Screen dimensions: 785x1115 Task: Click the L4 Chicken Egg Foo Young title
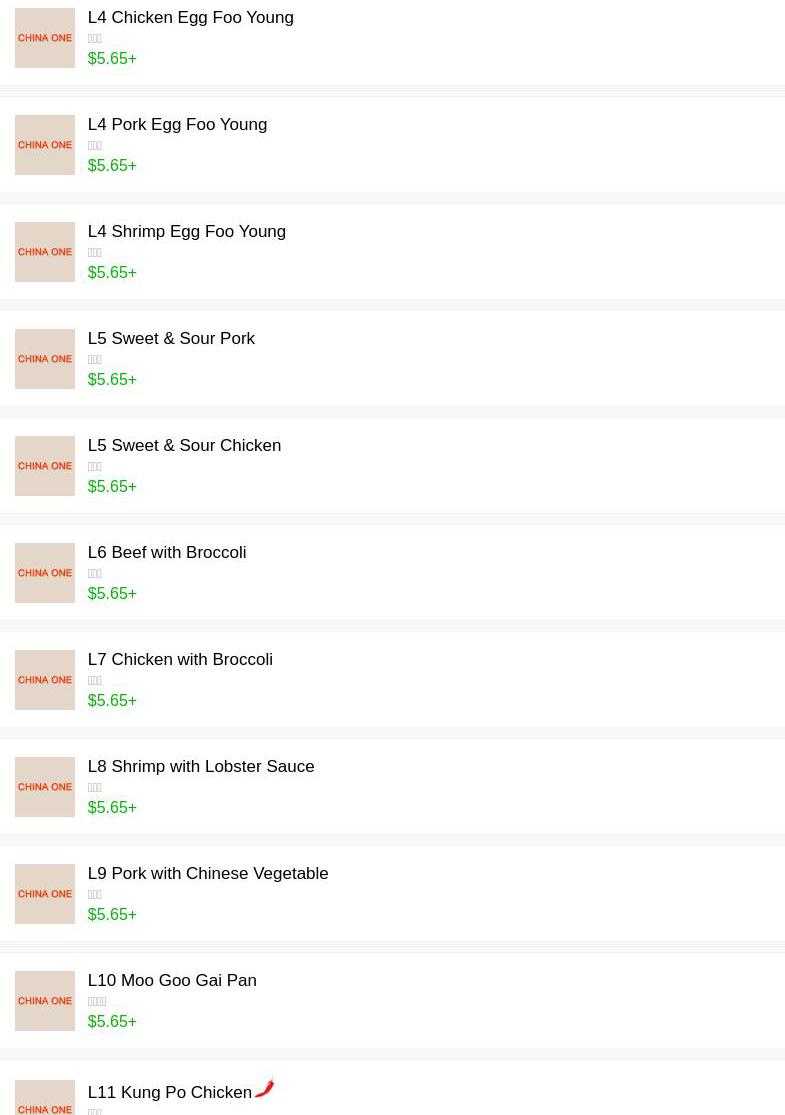coord(190,18)
